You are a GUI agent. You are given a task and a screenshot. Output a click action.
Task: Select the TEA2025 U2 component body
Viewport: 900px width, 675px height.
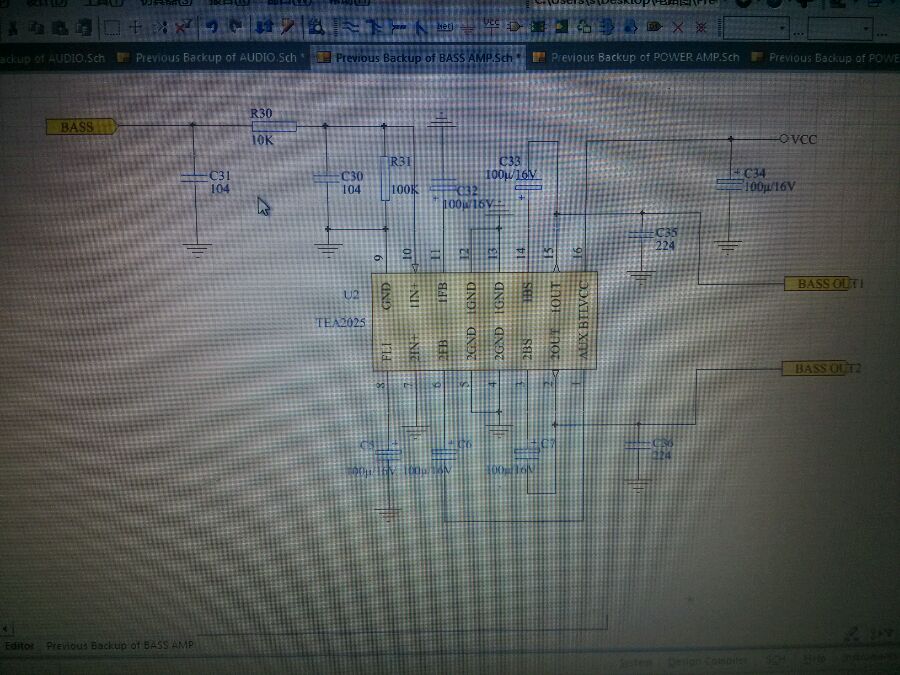485,321
